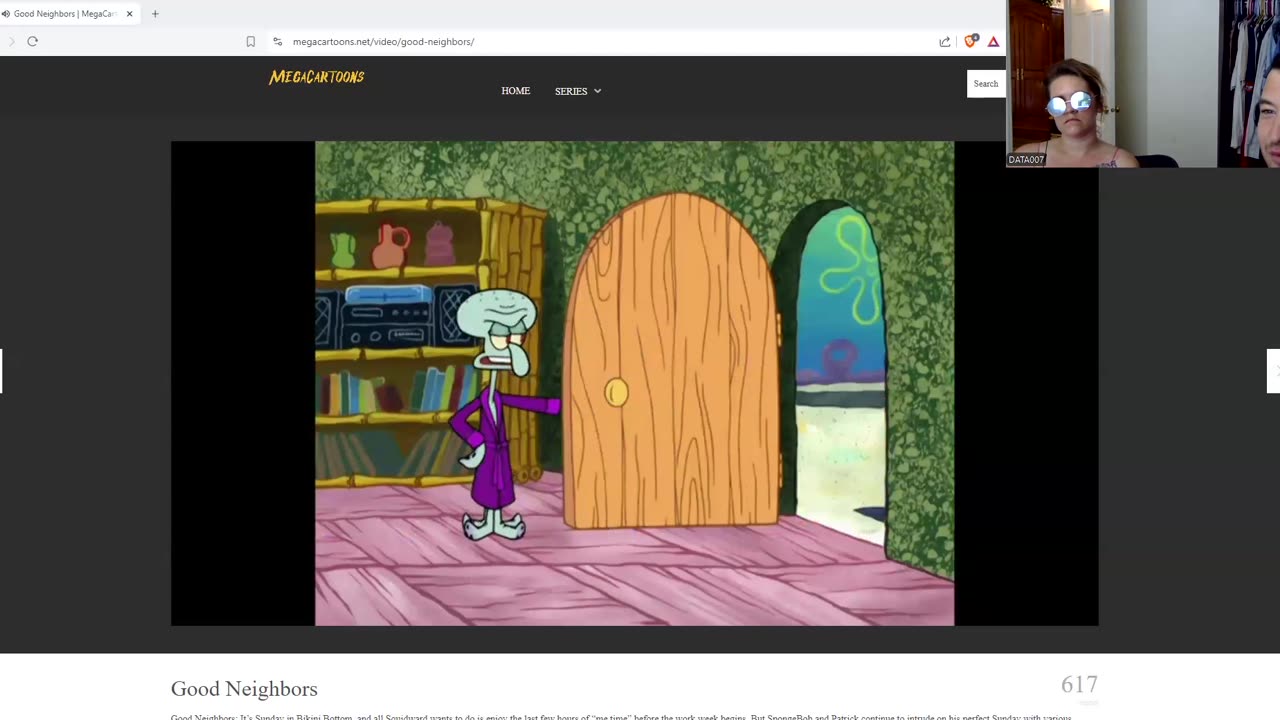Bookmark this page with the bookmark icon
The width and height of the screenshot is (1280, 720).
(251, 42)
